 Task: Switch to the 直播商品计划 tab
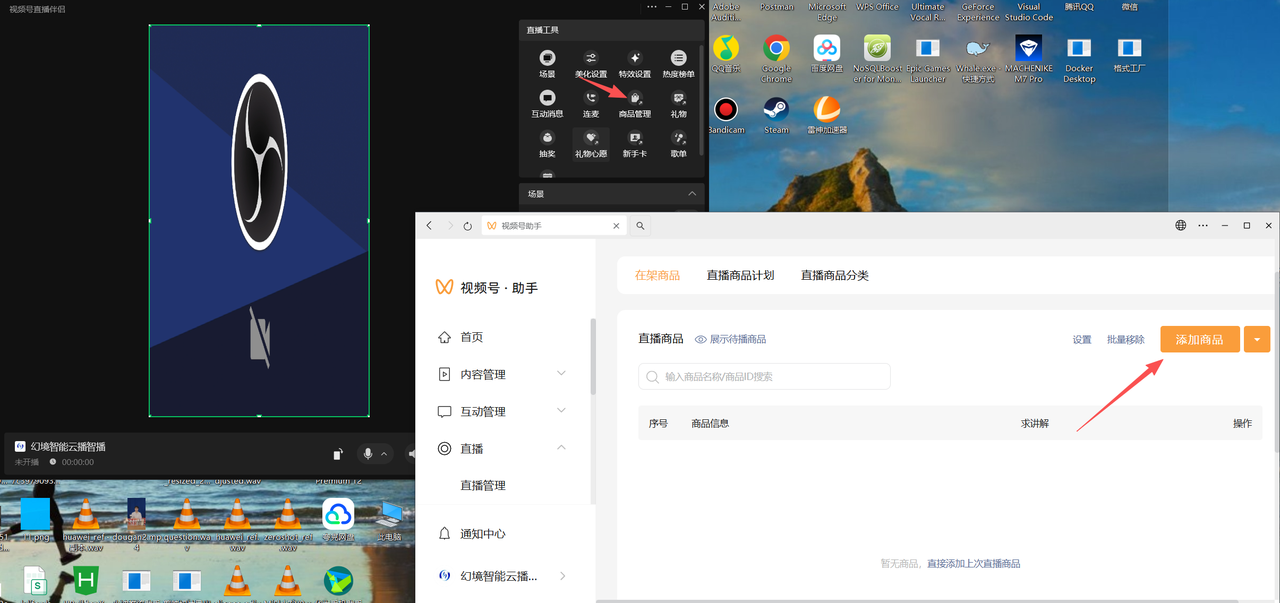(x=740, y=274)
